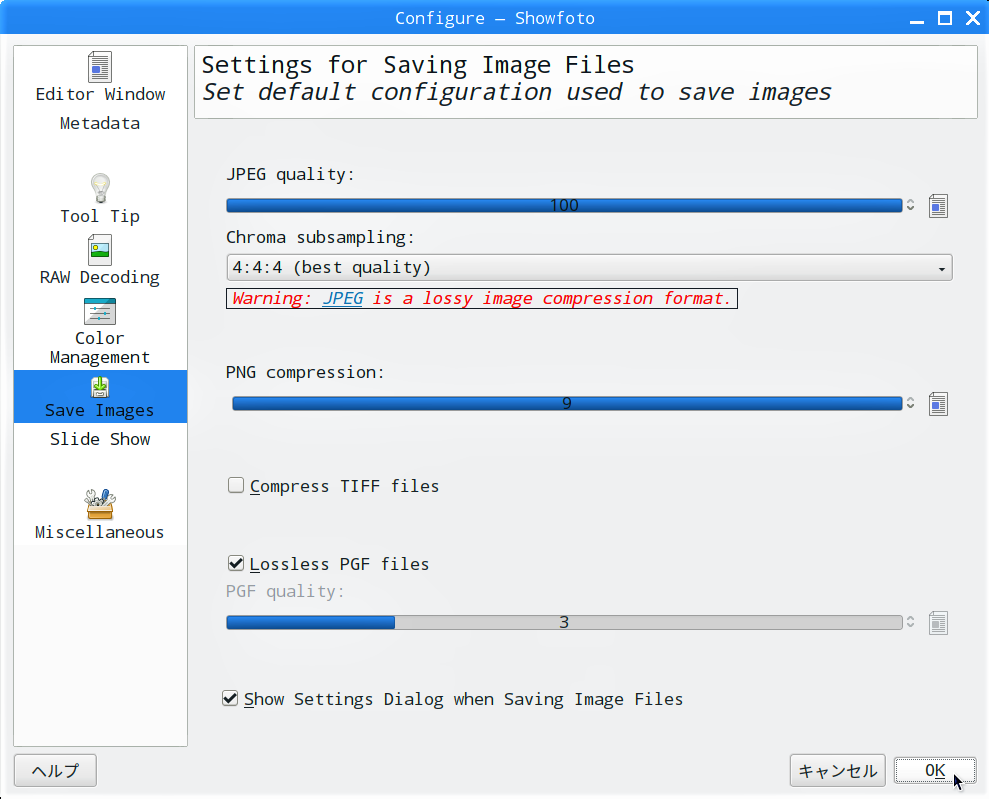Select the Tool Tip lightbulb icon

(100, 189)
